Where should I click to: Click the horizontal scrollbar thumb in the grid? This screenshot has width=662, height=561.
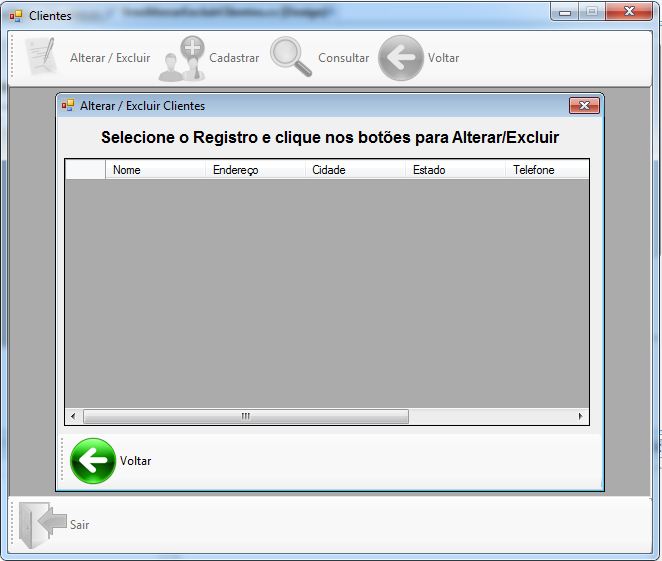pos(245,416)
